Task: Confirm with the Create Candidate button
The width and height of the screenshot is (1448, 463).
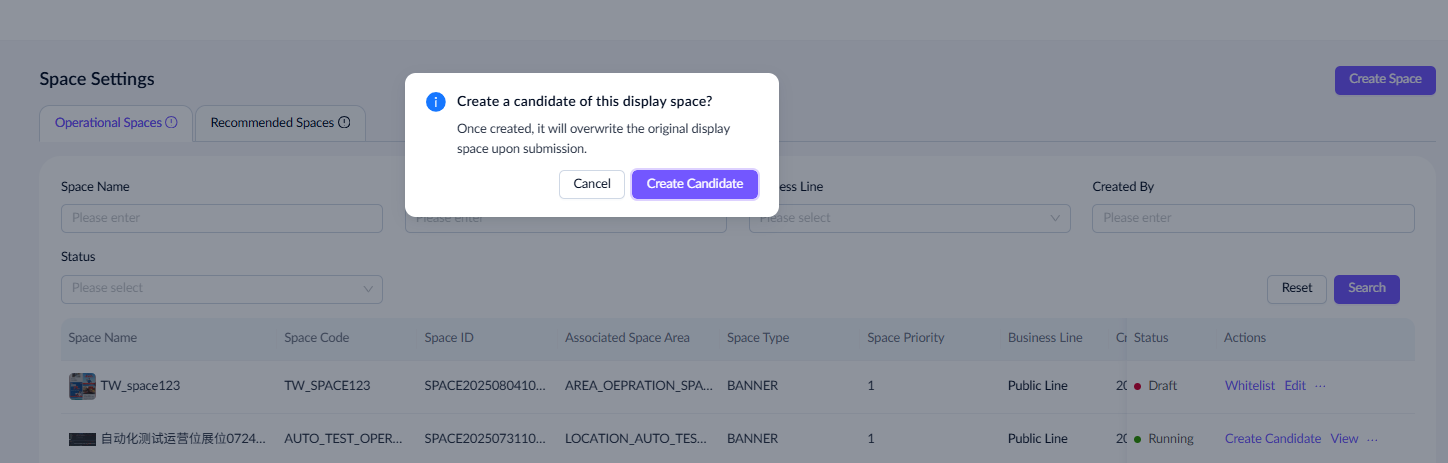Action: click(x=695, y=184)
